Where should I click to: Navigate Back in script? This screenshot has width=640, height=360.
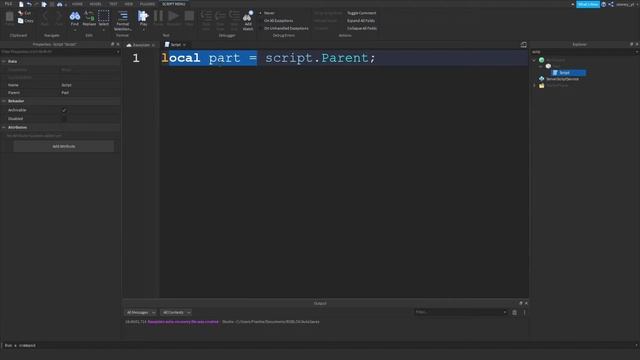point(45,17)
